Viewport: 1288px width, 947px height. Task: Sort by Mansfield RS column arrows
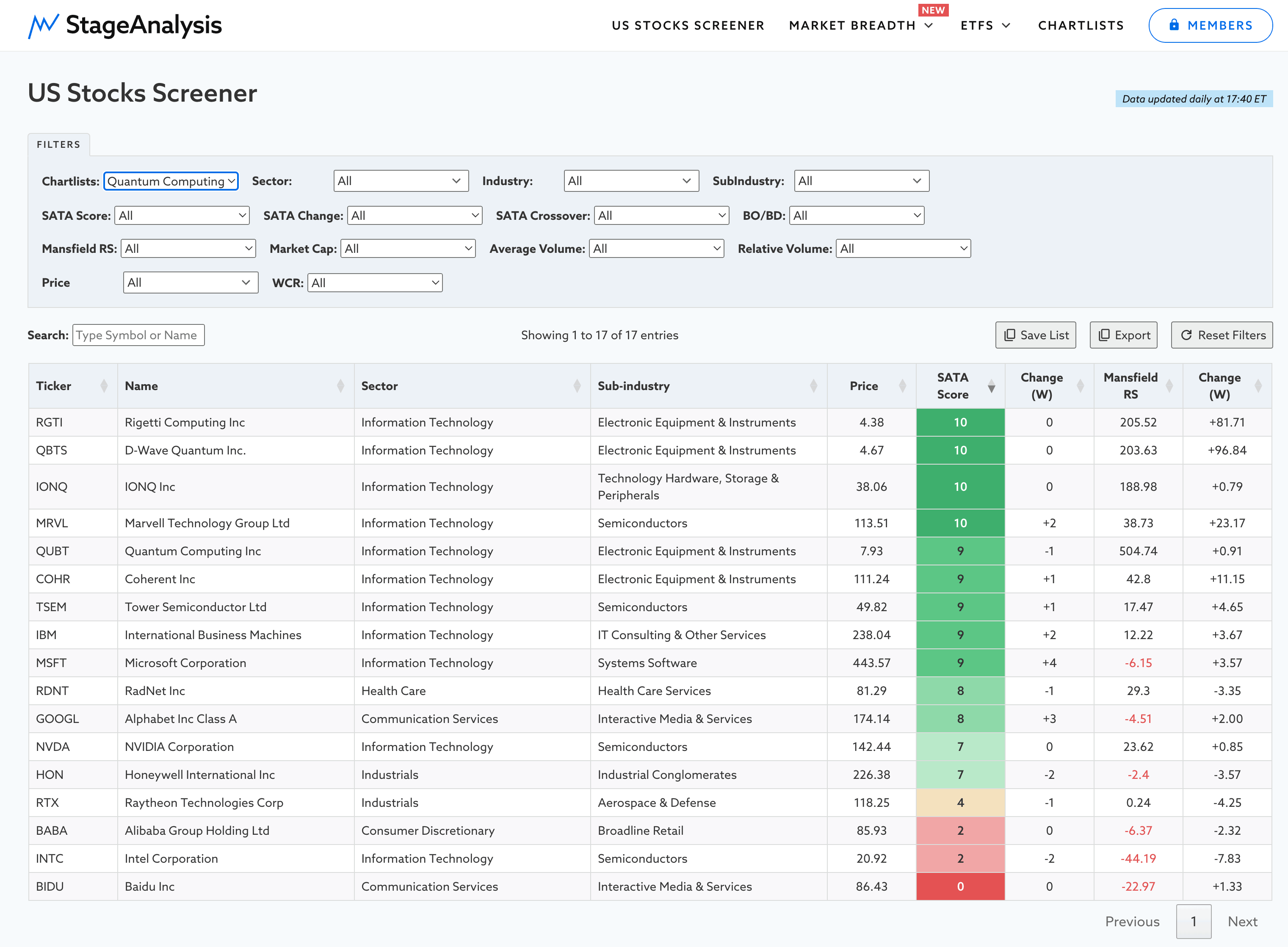(1169, 386)
